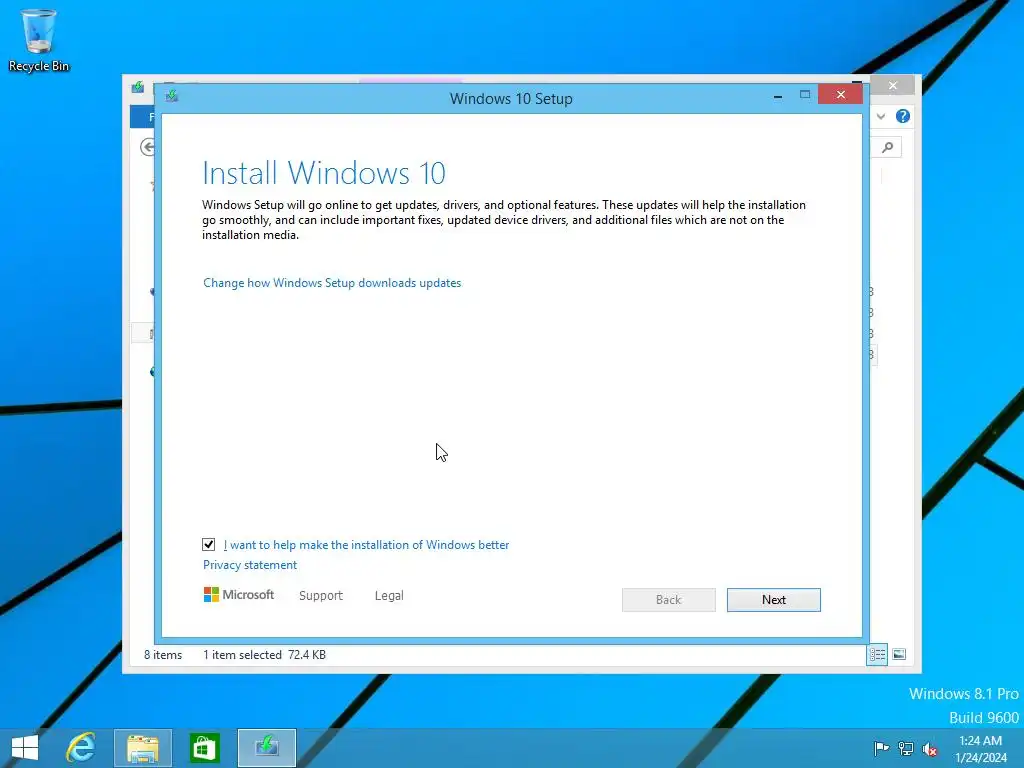
Task: Open Action Center flag in tray
Action: [x=881, y=748]
